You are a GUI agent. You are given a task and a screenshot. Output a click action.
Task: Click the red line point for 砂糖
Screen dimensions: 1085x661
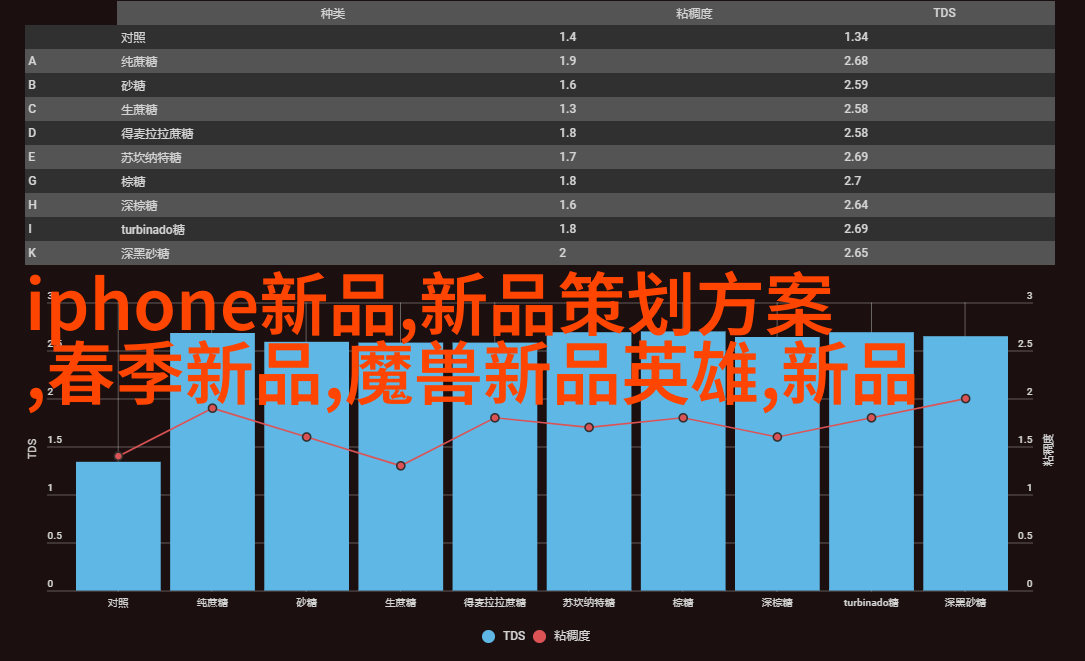tap(307, 437)
